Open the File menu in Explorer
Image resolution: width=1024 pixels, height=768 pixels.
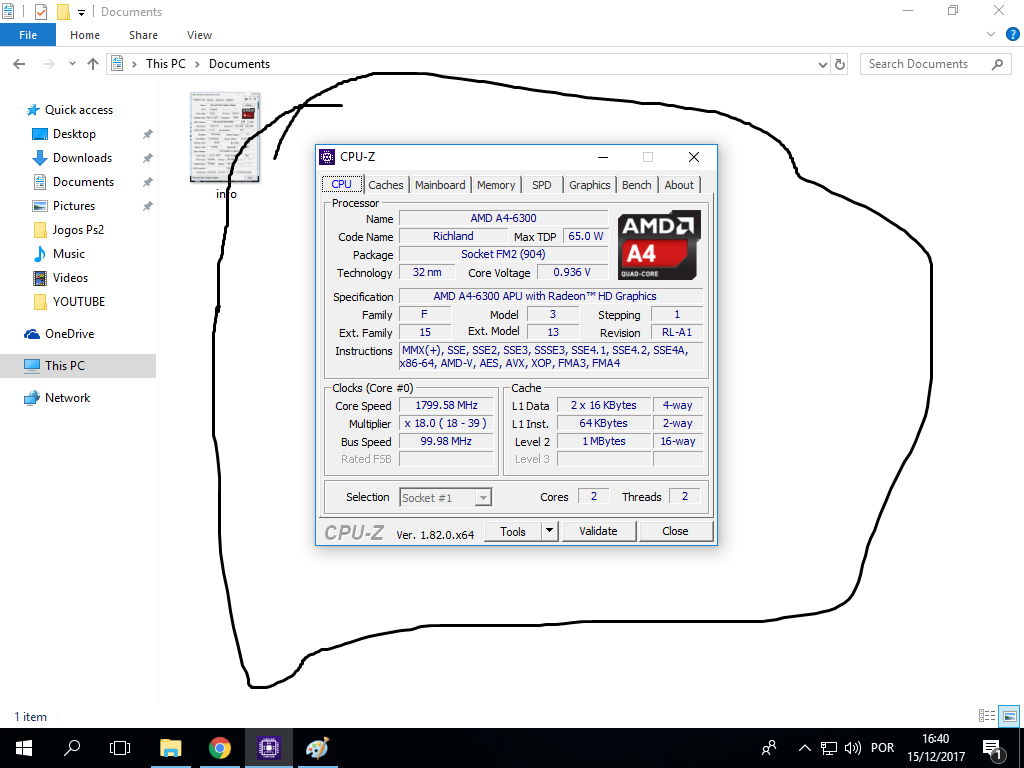click(x=28, y=35)
